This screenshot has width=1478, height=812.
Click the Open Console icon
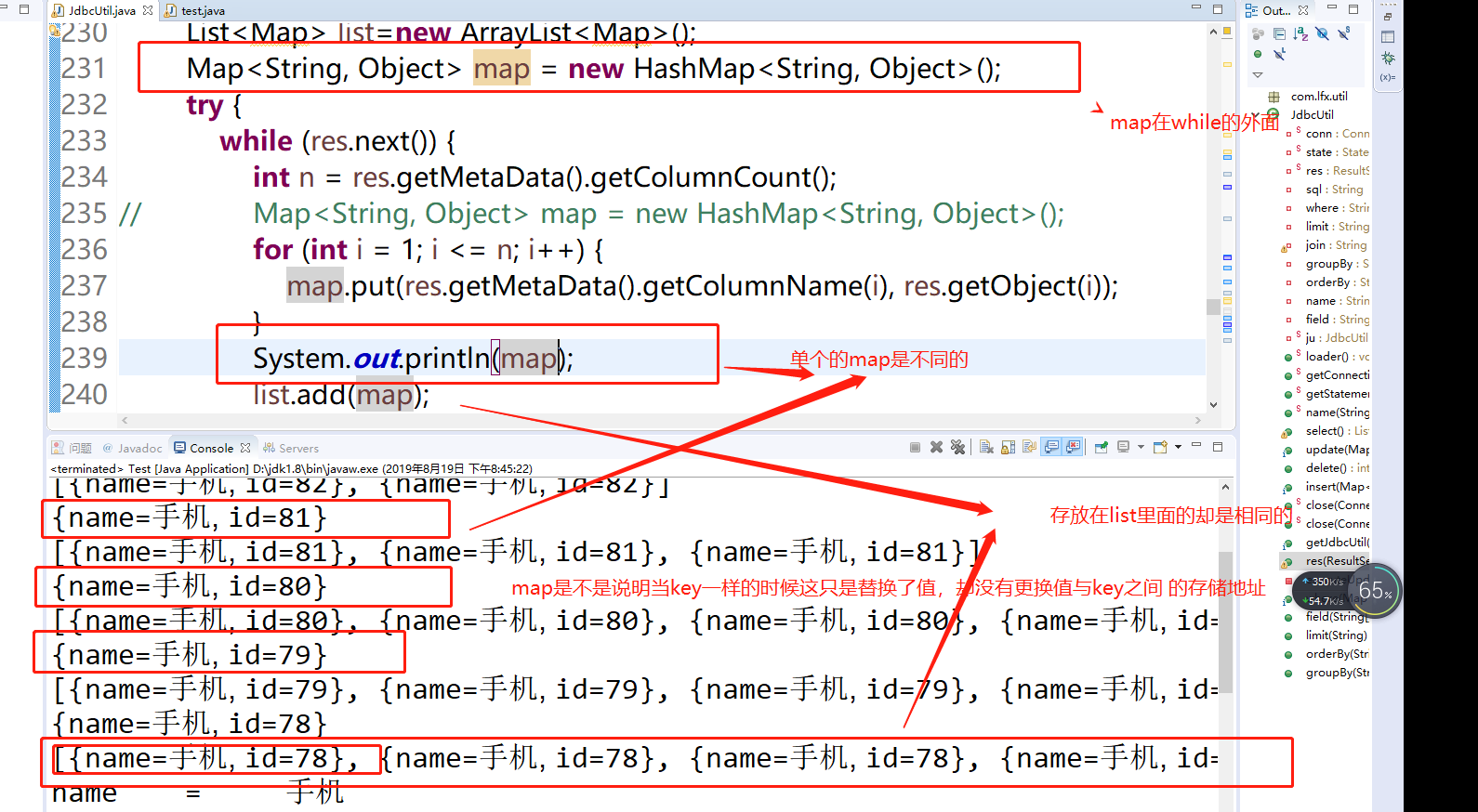click(x=1160, y=447)
